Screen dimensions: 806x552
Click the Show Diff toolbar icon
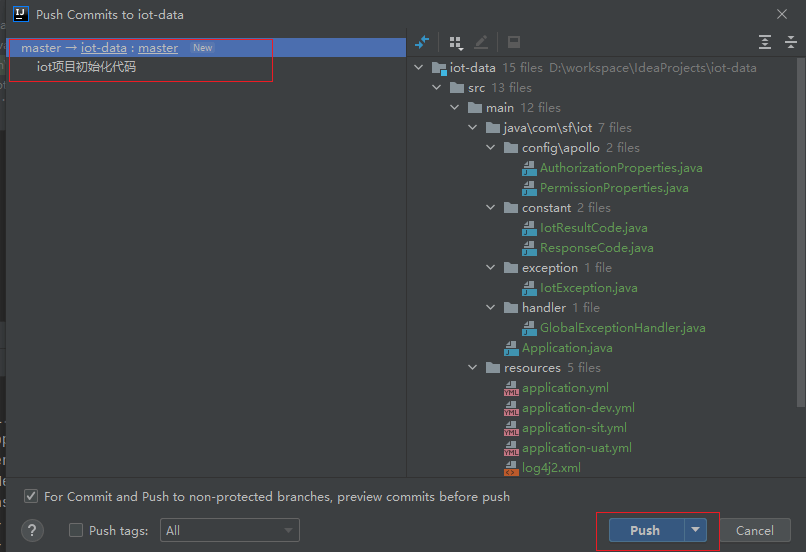coord(422,42)
